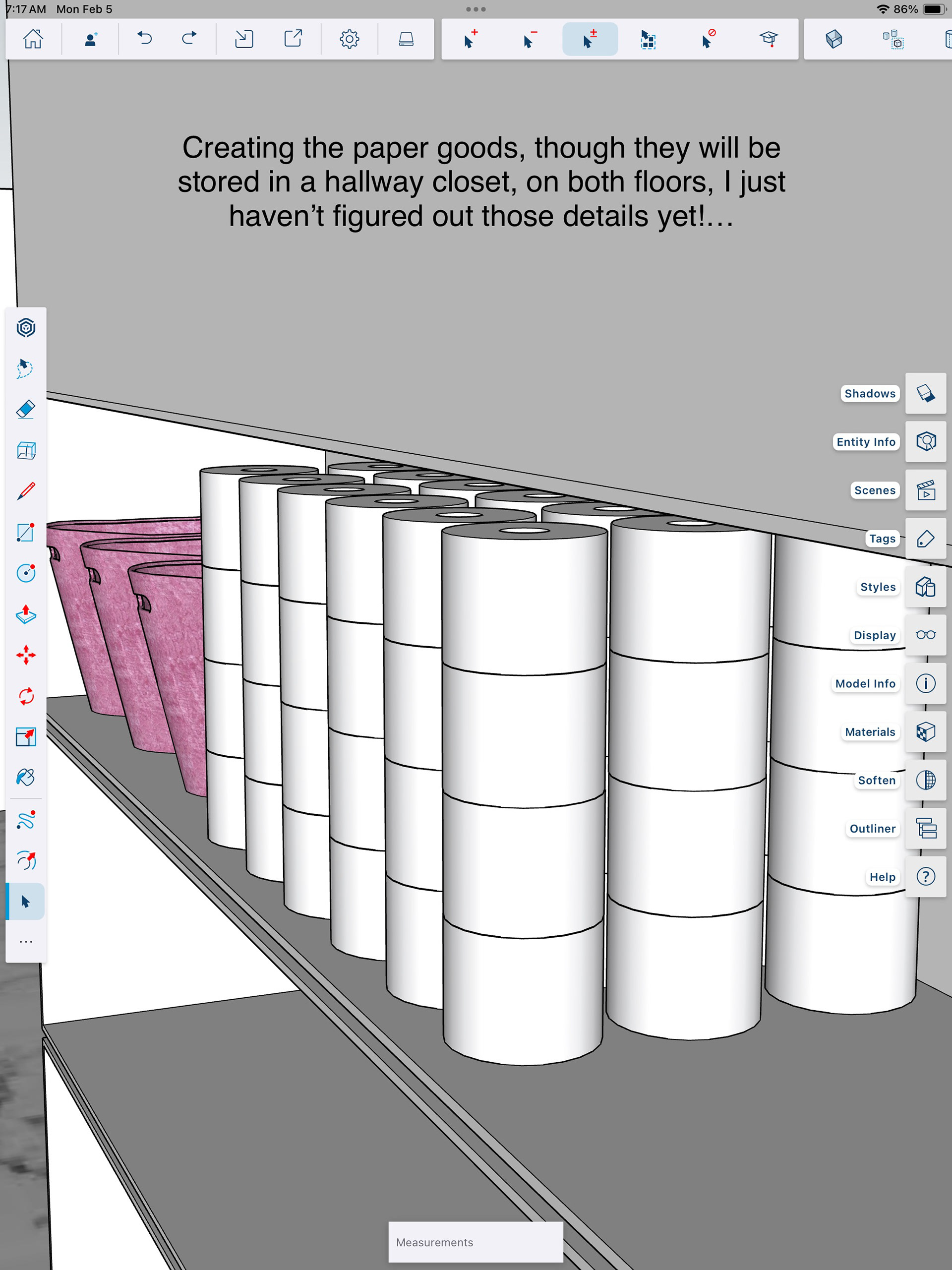Click the Undo button
The width and height of the screenshot is (952, 1270).
[145, 39]
